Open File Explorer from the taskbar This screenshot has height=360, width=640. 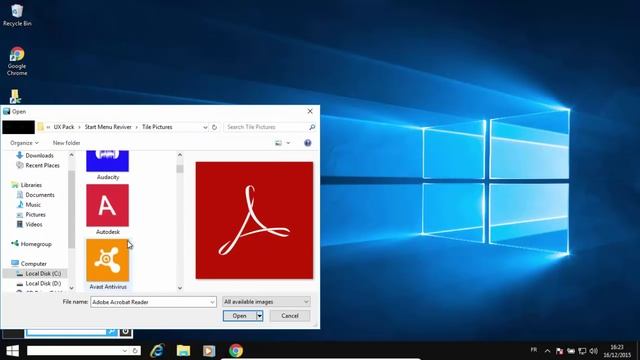click(x=183, y=351)
